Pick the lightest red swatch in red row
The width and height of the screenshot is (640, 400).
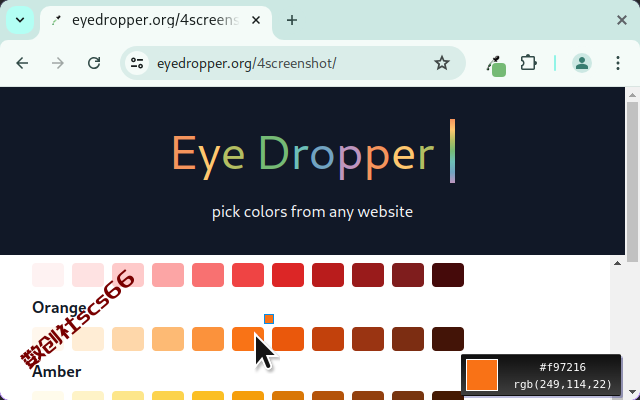tap(48, 275)
